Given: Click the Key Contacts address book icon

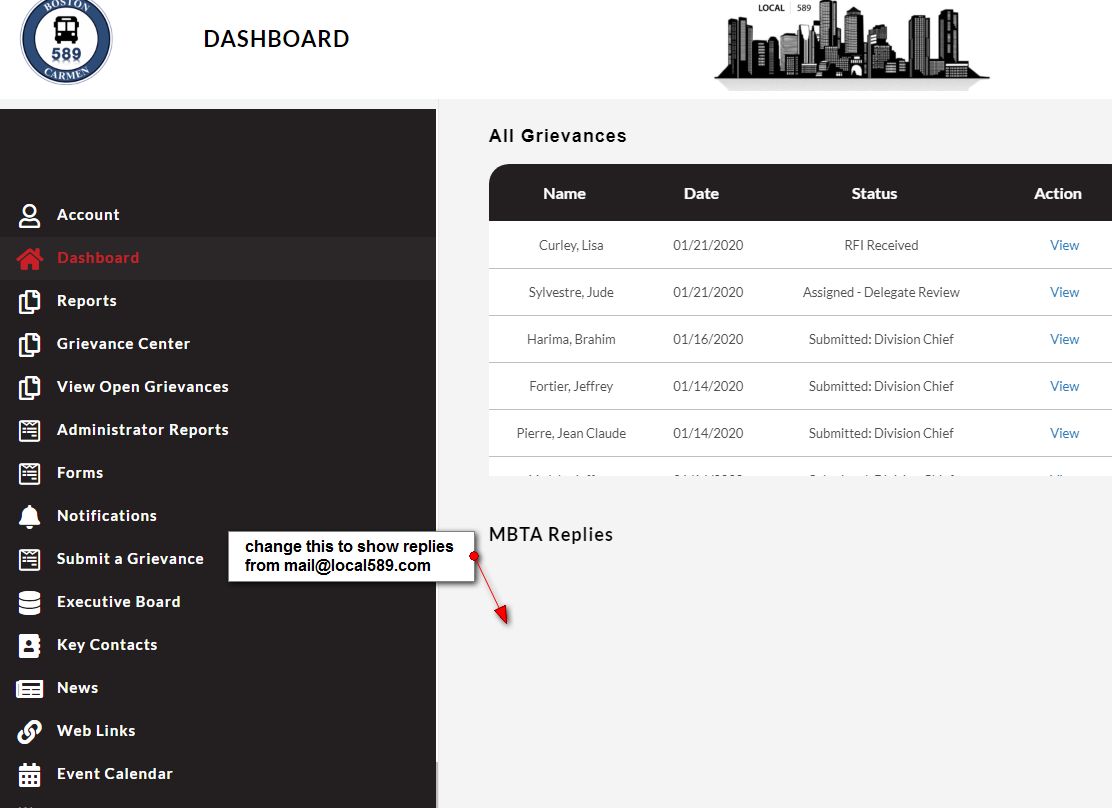Looking at the screenshot, I should click(29, 646).
